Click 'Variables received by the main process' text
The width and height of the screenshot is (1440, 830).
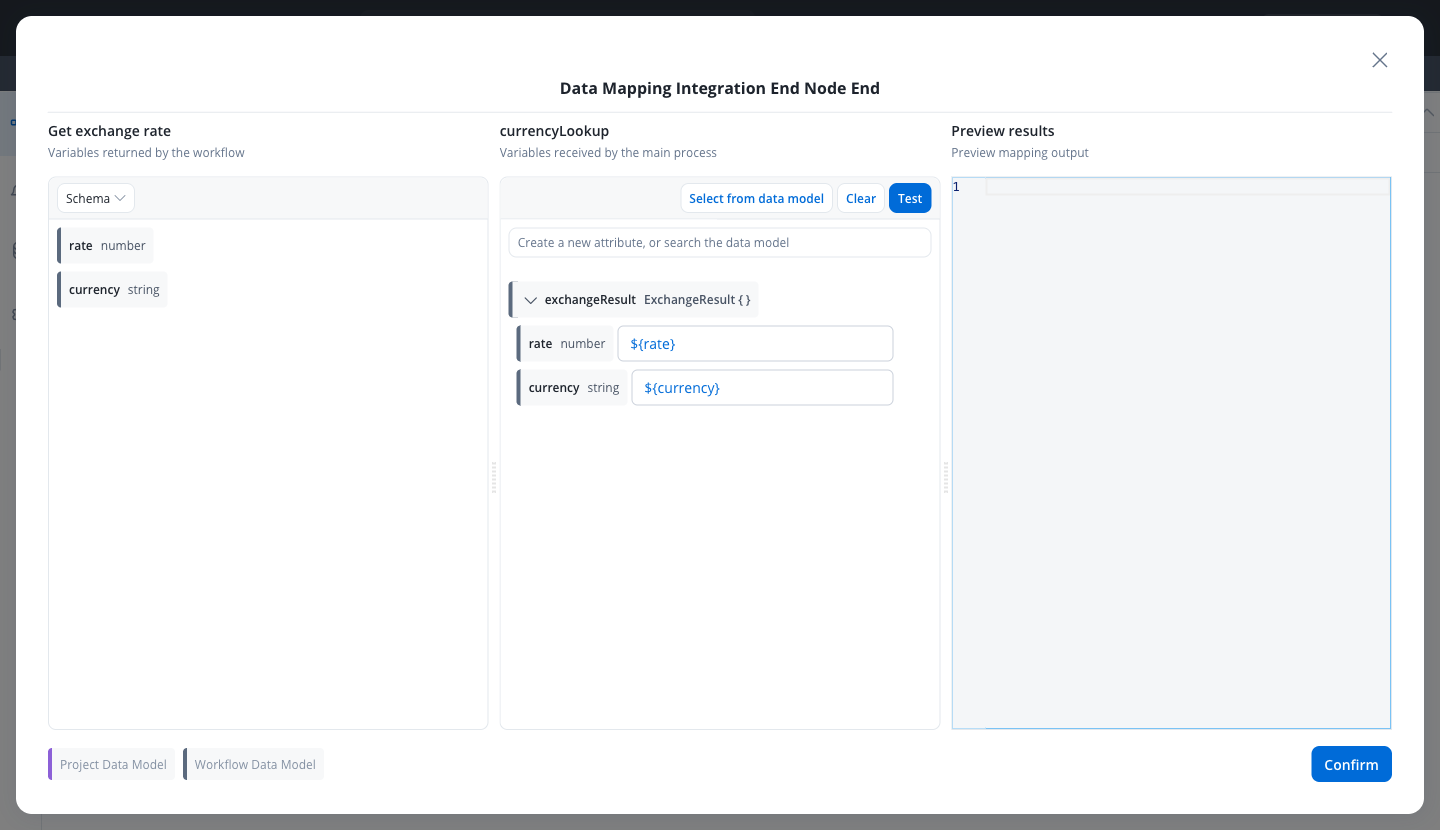[x=608, y=153]
